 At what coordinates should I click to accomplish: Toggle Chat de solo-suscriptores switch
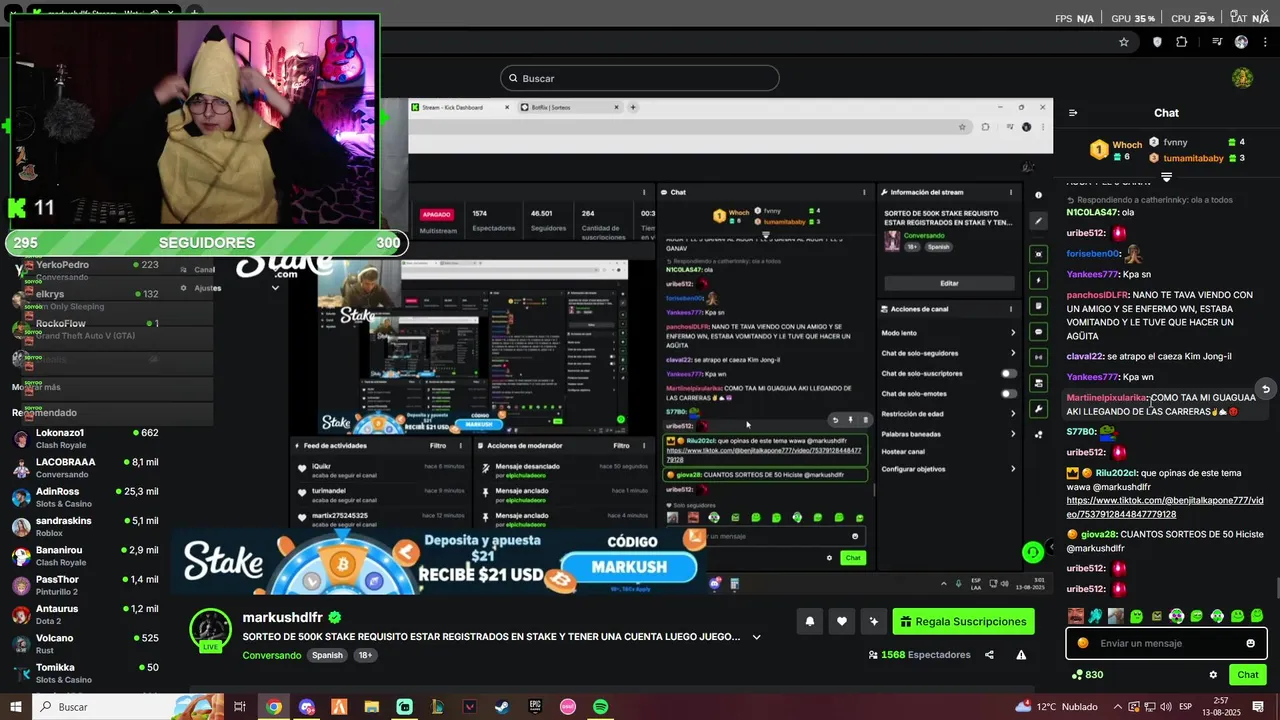click(x=1009, y=373)
